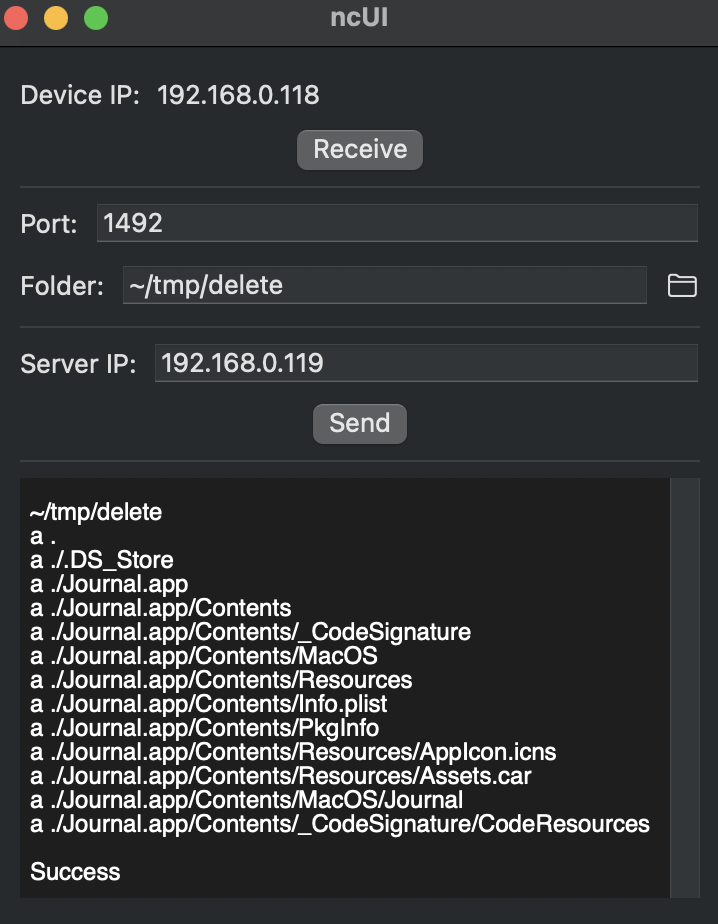Image resolution: width=718 pixels, height=924 pixels.
Task: Click the ncUI window title
Action: 359,18
